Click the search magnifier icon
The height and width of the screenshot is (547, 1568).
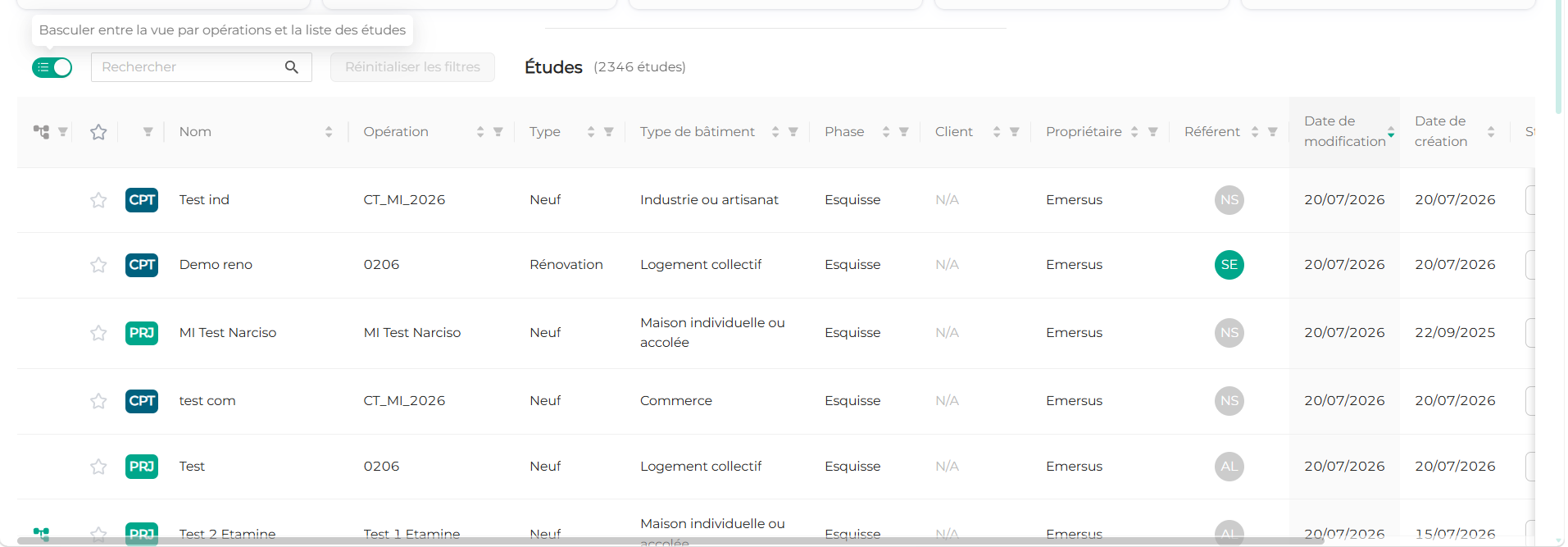point(292,67)
